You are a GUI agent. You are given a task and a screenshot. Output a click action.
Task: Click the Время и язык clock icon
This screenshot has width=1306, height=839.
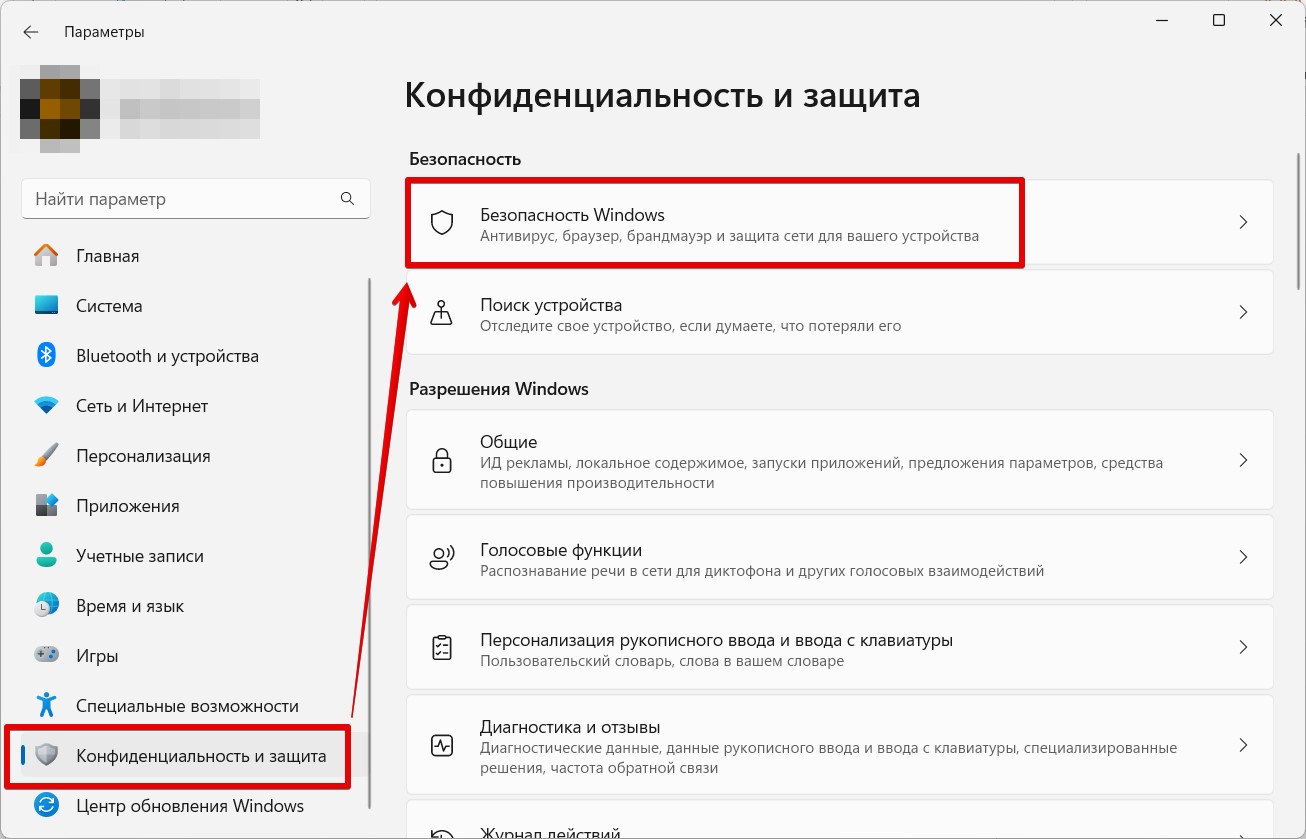pos(46,606)
